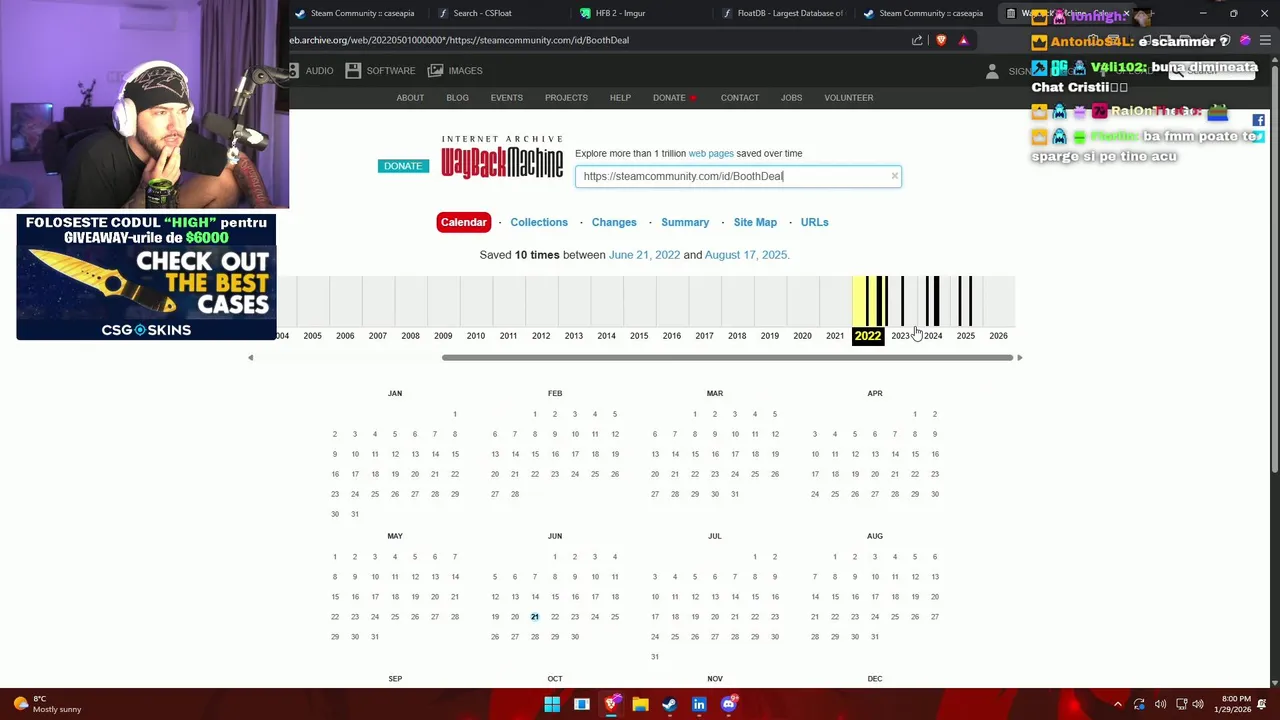The width and height of the screenshot is (1280, 720).
Task: Follow the 'web pages' hyperlink
Action: tap(711, 153)
